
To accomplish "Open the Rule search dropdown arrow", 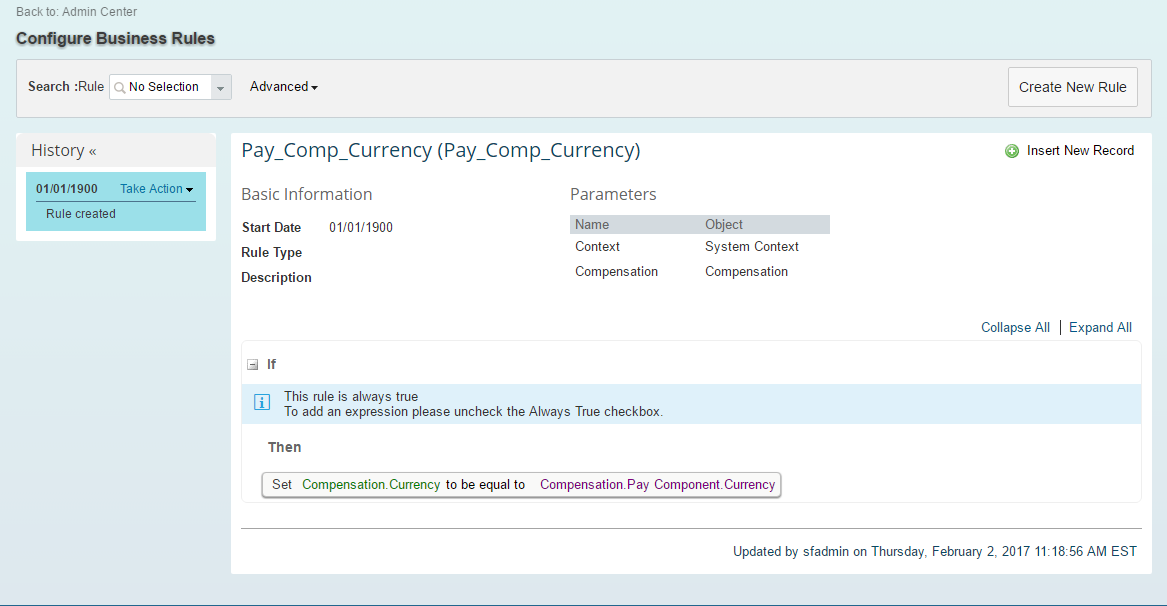I will 220,87.
